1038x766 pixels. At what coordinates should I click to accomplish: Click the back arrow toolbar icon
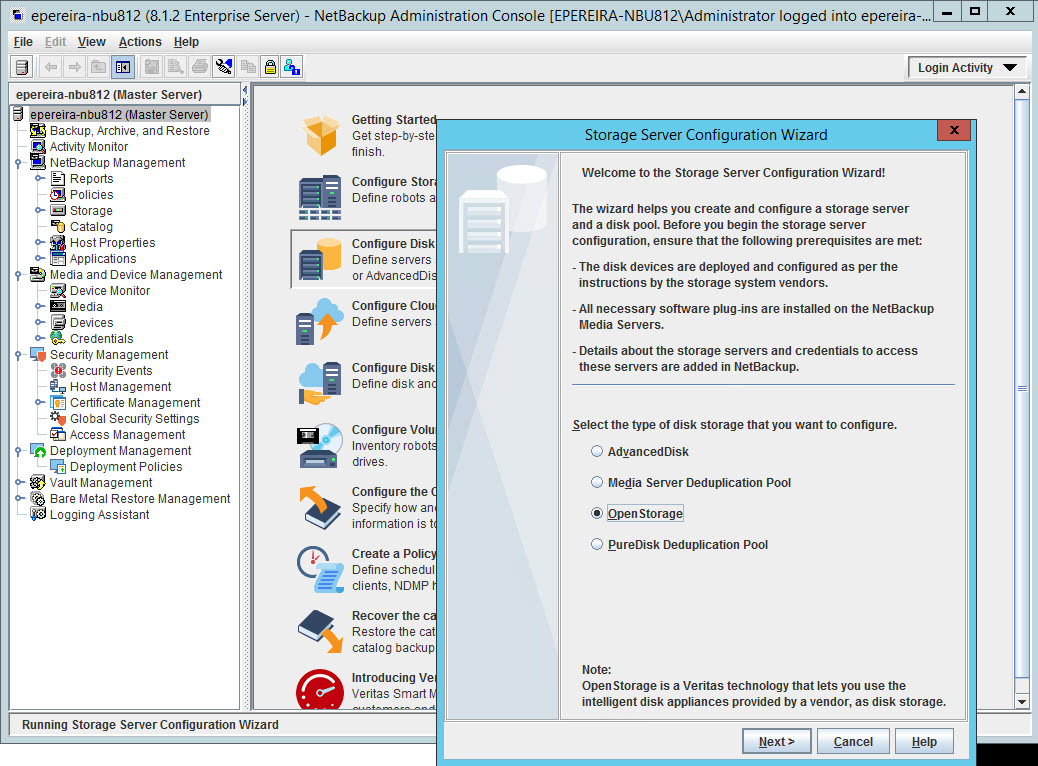click(51, 67)
